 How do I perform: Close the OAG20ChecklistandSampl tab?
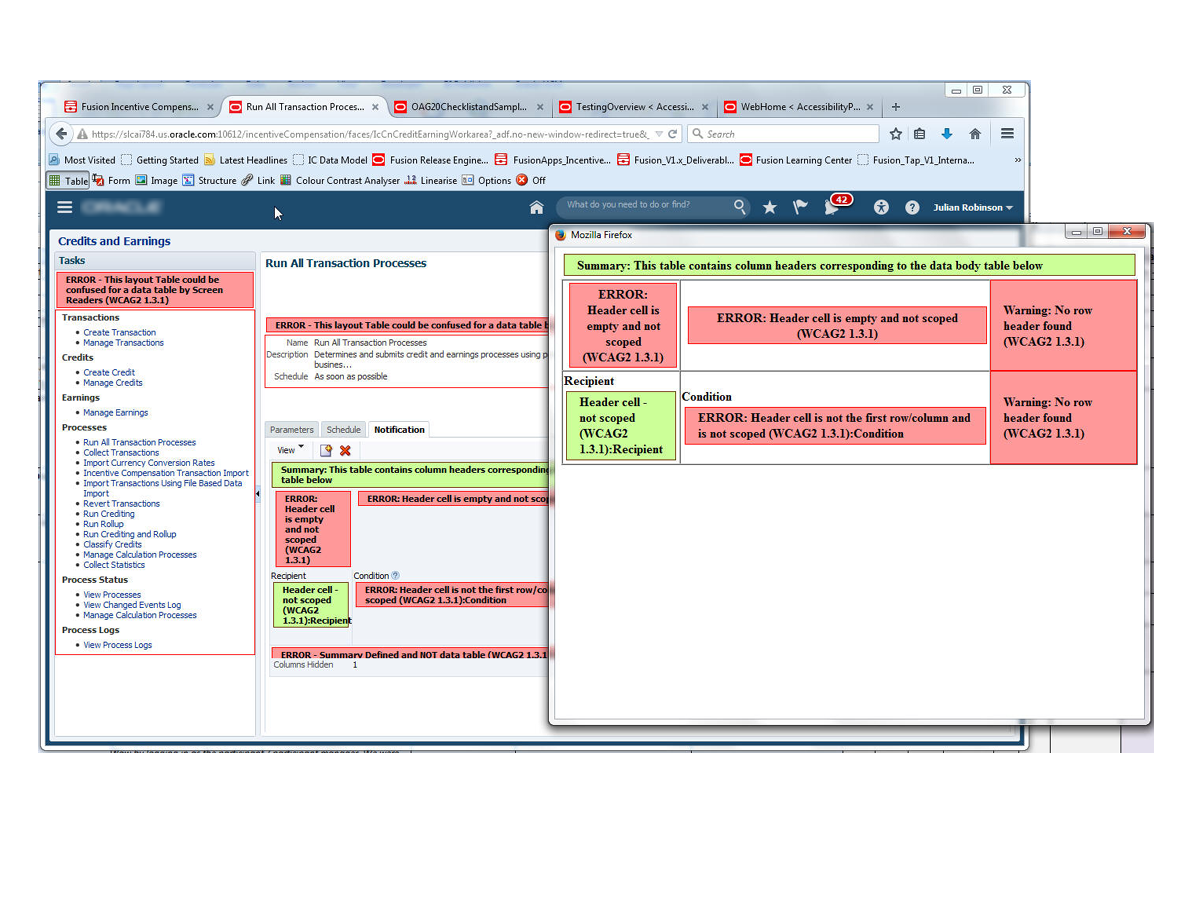(x=540, y=107)
